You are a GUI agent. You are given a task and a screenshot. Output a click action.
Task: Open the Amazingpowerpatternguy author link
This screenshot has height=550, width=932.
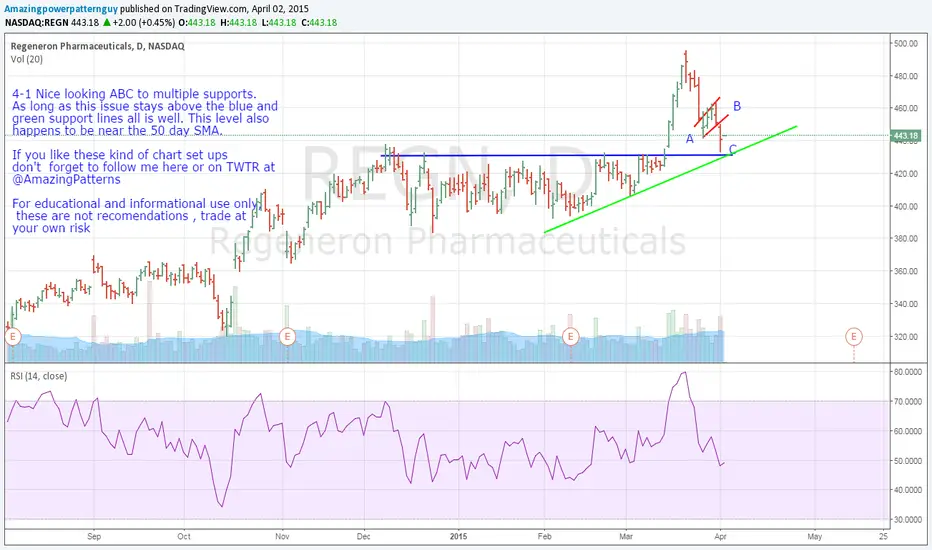[x=61, y=9]
